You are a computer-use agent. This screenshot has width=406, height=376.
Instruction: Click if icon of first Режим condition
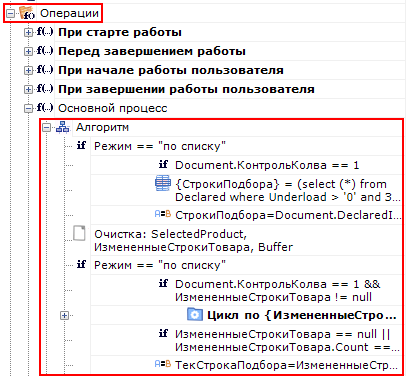pyautogui.click(x=81, y=146)
